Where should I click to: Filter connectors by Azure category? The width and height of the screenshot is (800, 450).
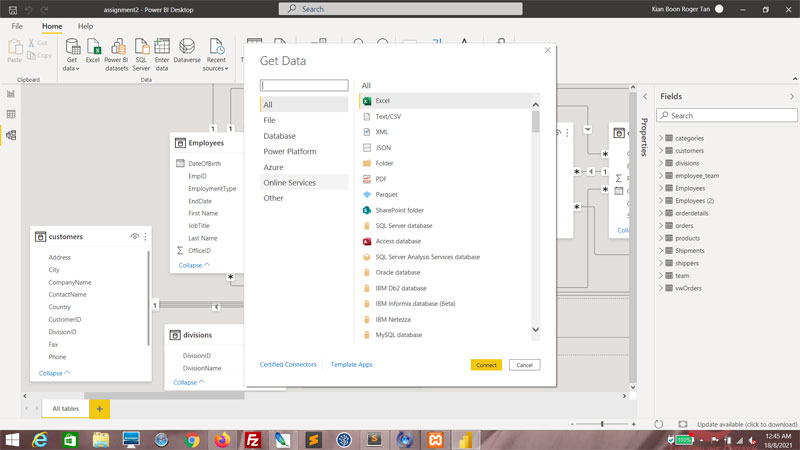(304, 167)
